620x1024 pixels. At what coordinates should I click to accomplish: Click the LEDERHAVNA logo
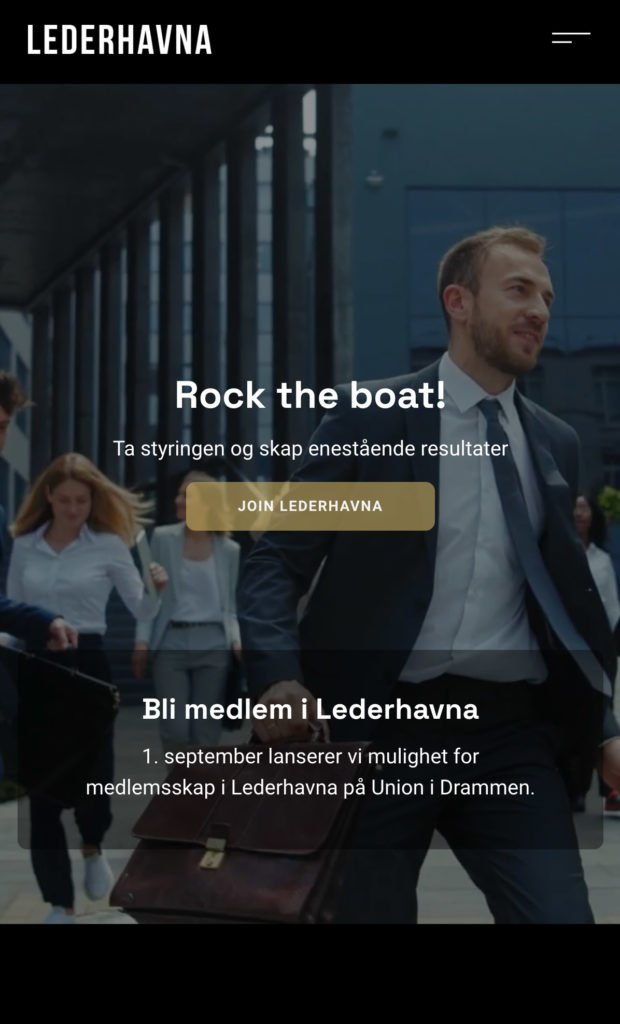[120, 40]
